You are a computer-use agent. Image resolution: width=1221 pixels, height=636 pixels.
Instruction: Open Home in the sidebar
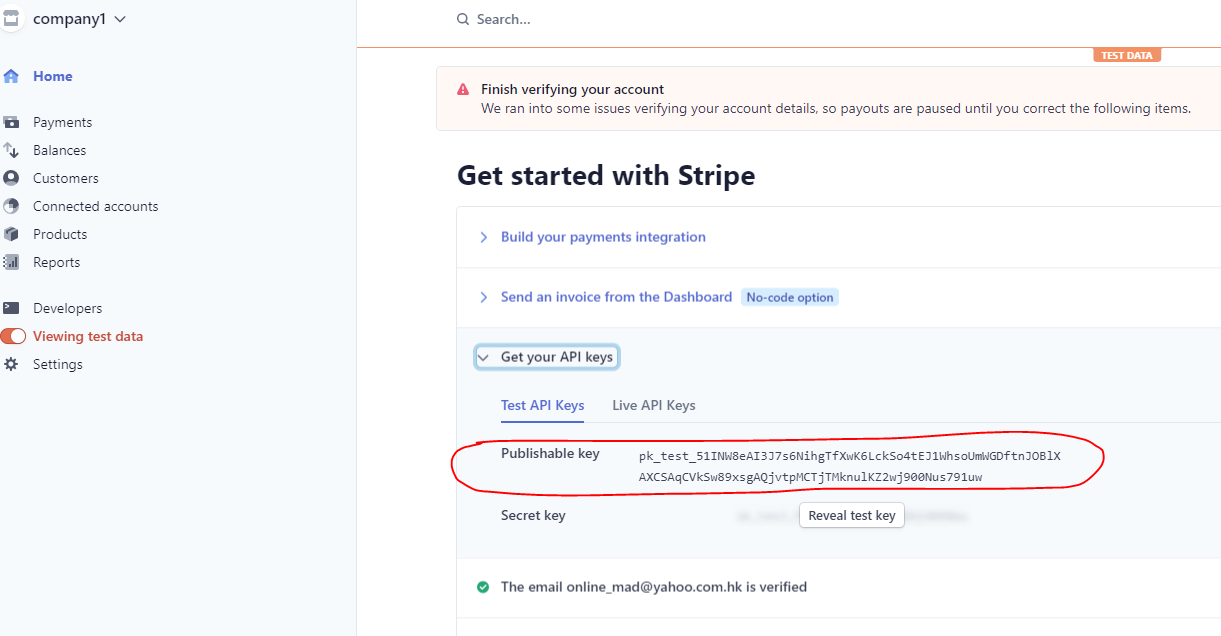pos(53,76)
